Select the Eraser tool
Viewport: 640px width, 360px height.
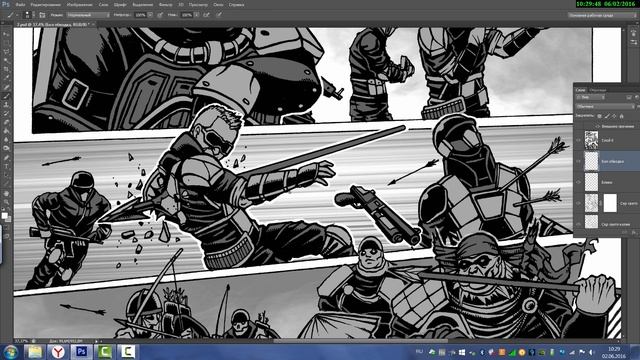(x=7, y=122)
